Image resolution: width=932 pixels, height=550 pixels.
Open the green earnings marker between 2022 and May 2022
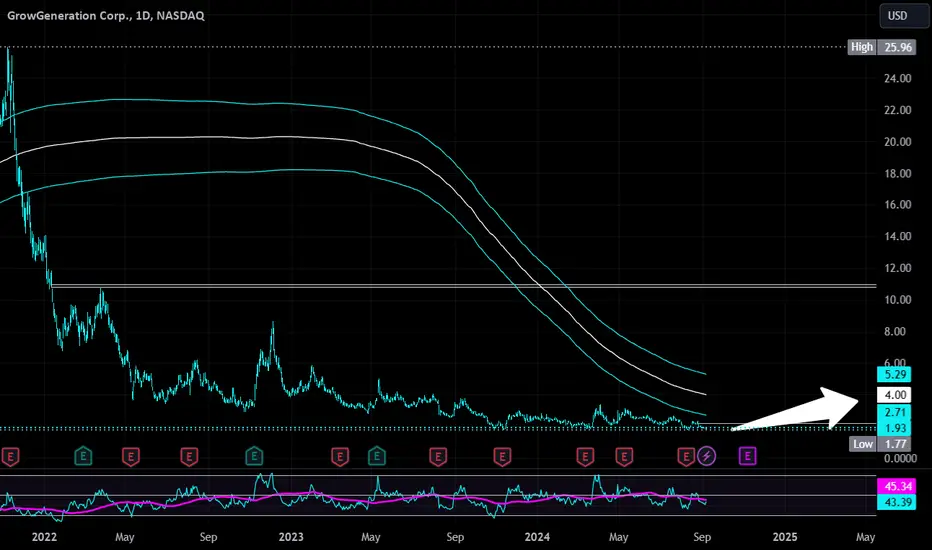[x=83, y=456]
